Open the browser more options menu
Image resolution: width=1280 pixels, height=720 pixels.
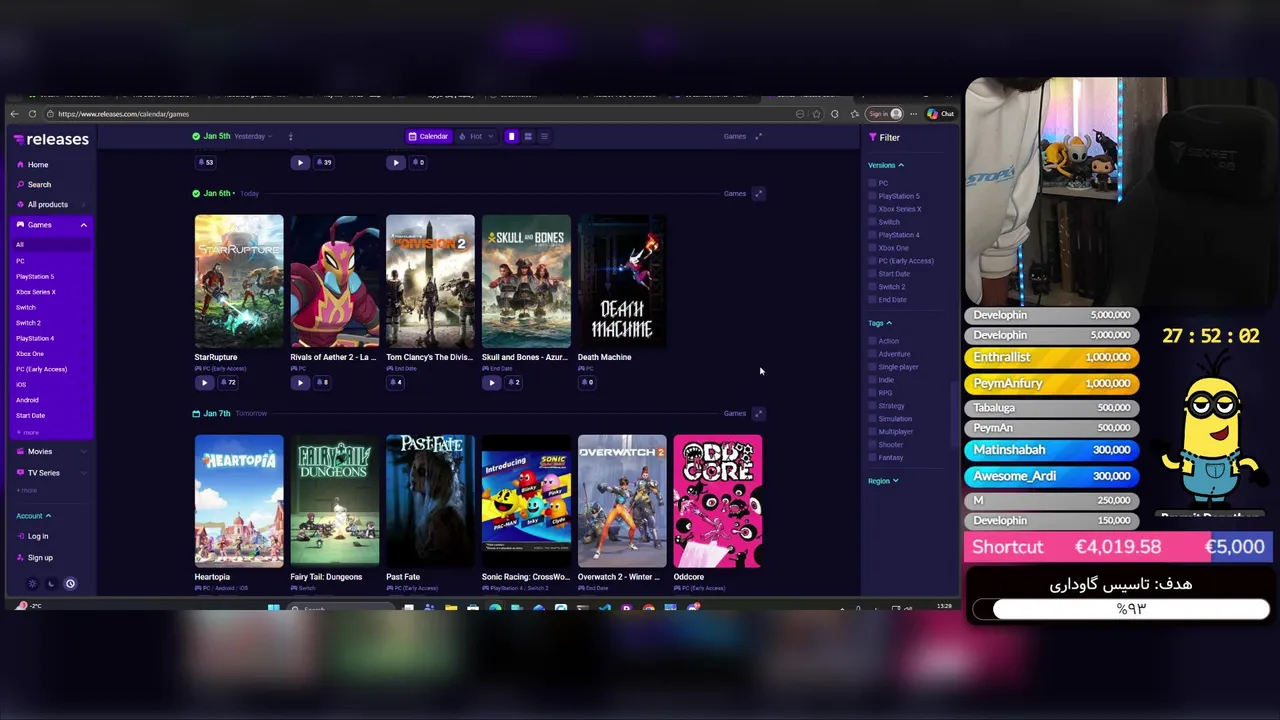click(913, 114)
